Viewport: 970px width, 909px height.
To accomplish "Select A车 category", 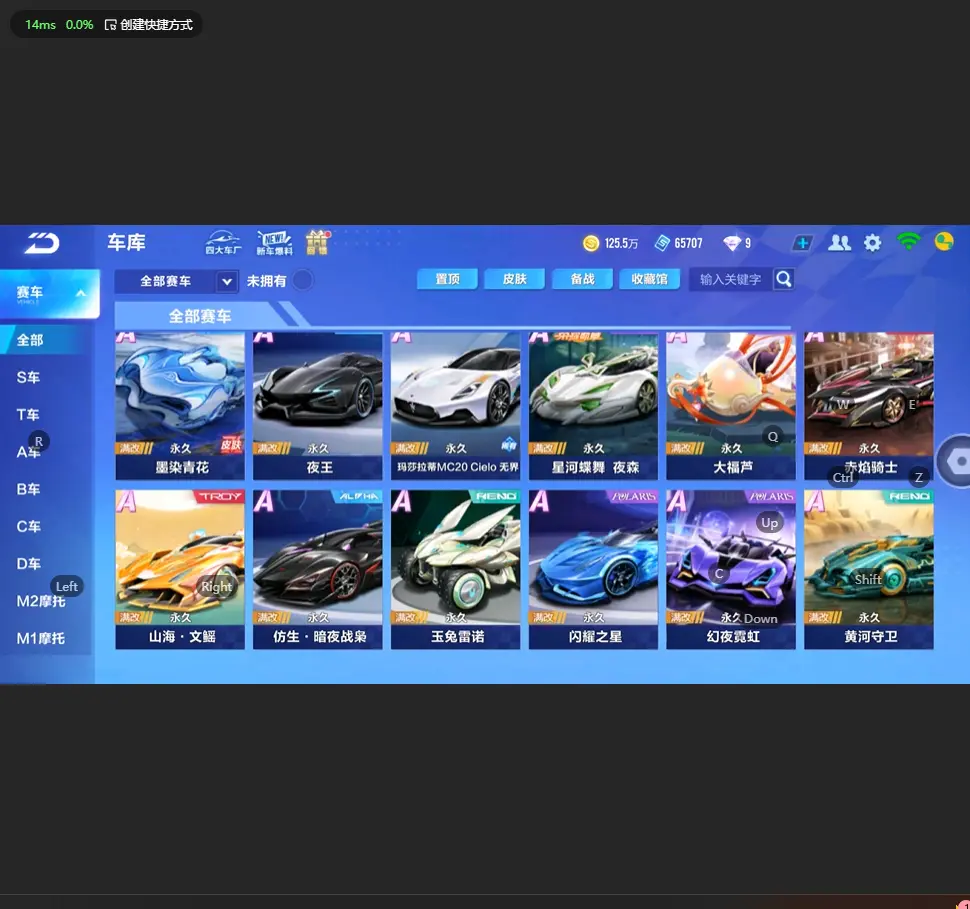I will coord(28,452).
